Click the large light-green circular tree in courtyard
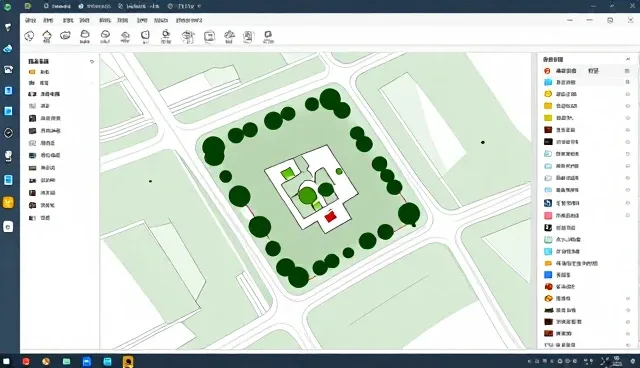Viewport: 640px width, 368px height. coord(306,196)
